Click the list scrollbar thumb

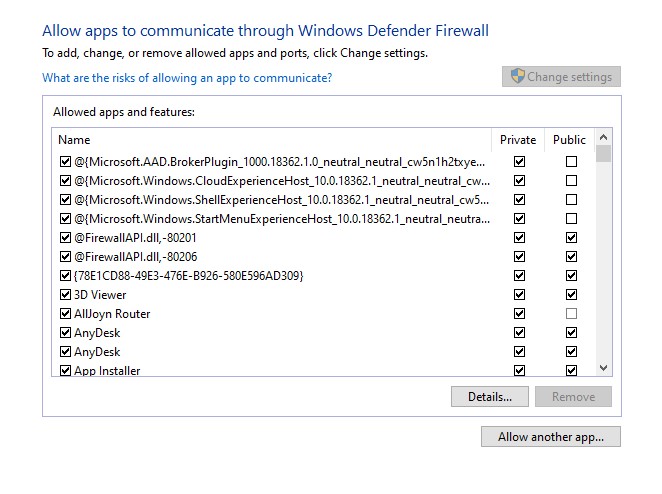click(x=604, y=154)
